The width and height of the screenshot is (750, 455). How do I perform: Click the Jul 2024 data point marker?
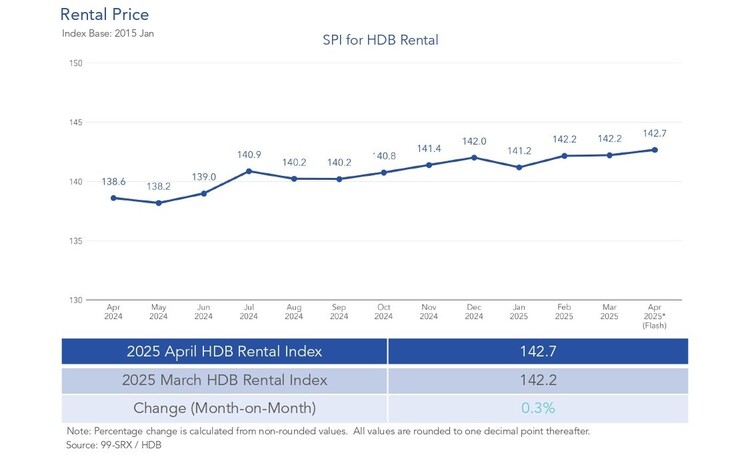click(x=249, y=171)
